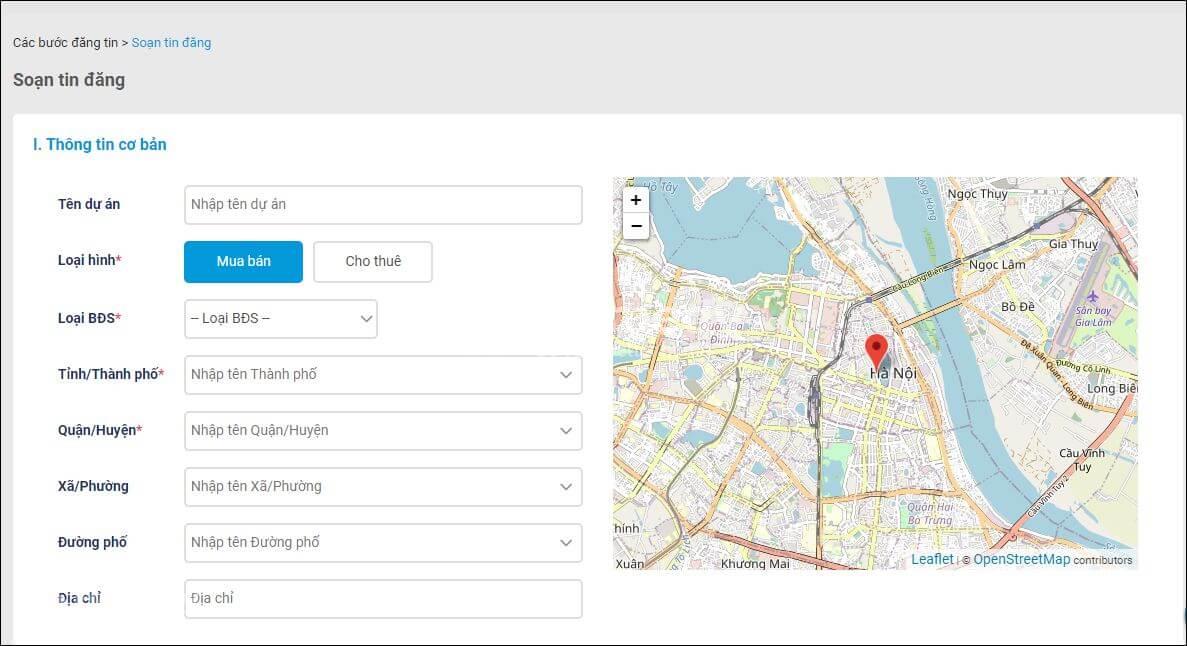Viewport: 1187px width, 646px height.
Task: Expand the Tỉnh/Thành phố dropdown
Action: click(x=383, y=374)
